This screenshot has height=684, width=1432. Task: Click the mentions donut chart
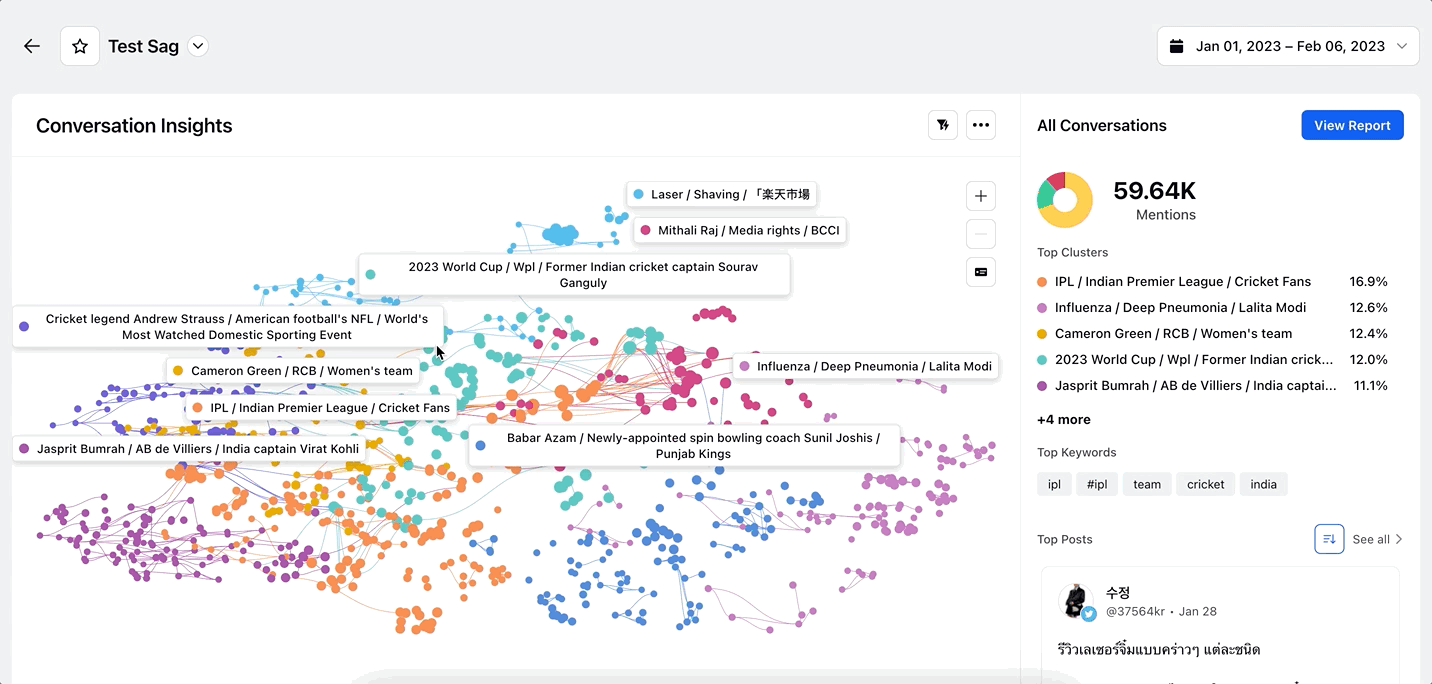[1065, 200]
